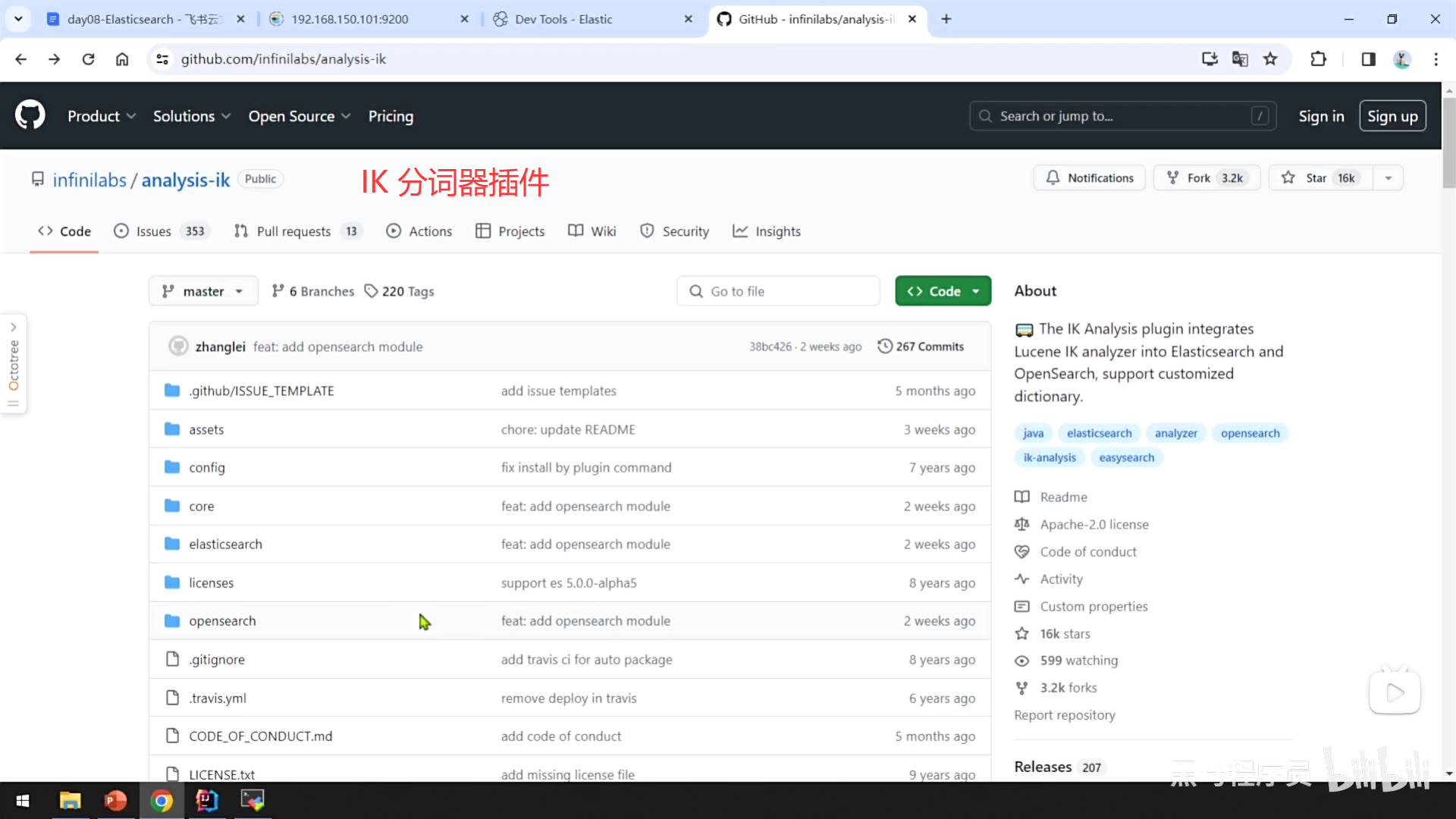
Task: Open the Pull requests tab
Action: [x=293, y=231]
